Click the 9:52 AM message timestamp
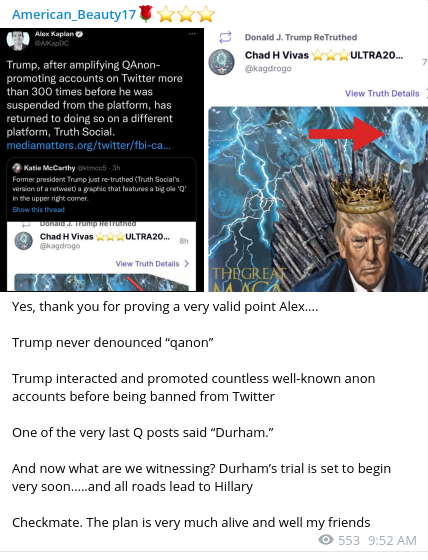The width and height of the screenshot is (428, 560). pos(392,540)
